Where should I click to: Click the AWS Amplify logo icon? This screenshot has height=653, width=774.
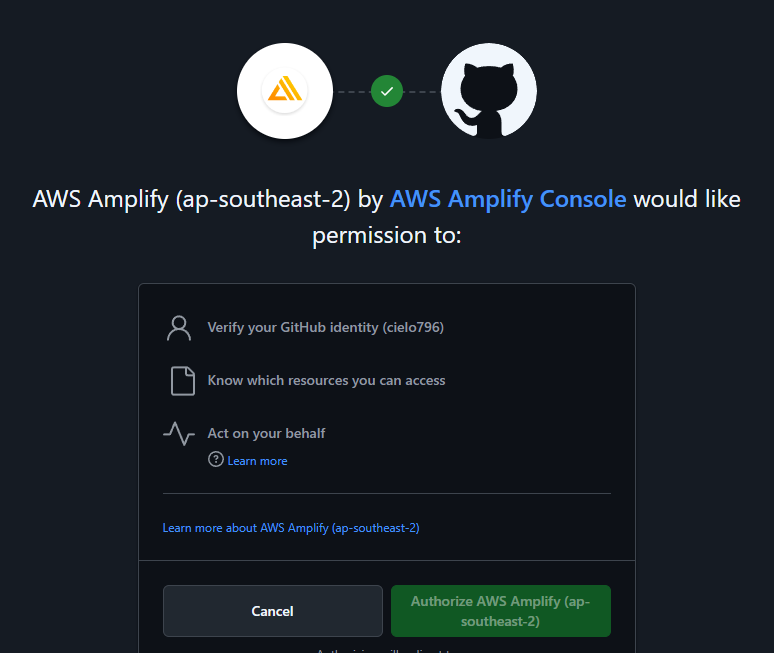tap(284, 91)
